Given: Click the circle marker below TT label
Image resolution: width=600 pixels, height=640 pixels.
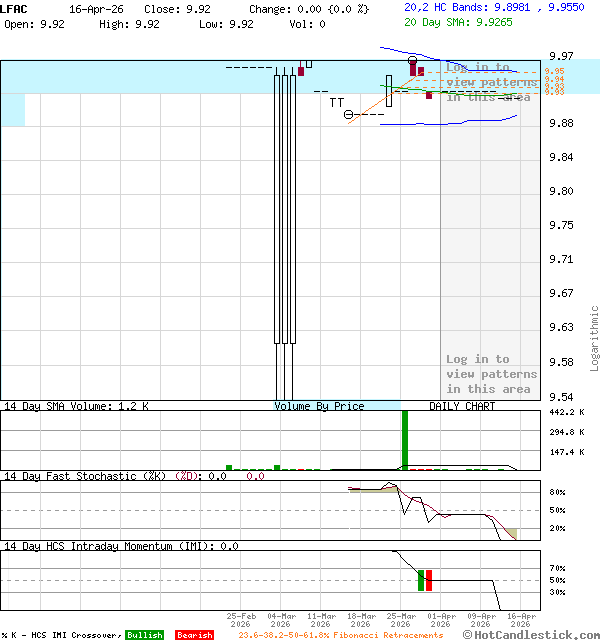Looking at the screenshot, I should click(349, 115).
